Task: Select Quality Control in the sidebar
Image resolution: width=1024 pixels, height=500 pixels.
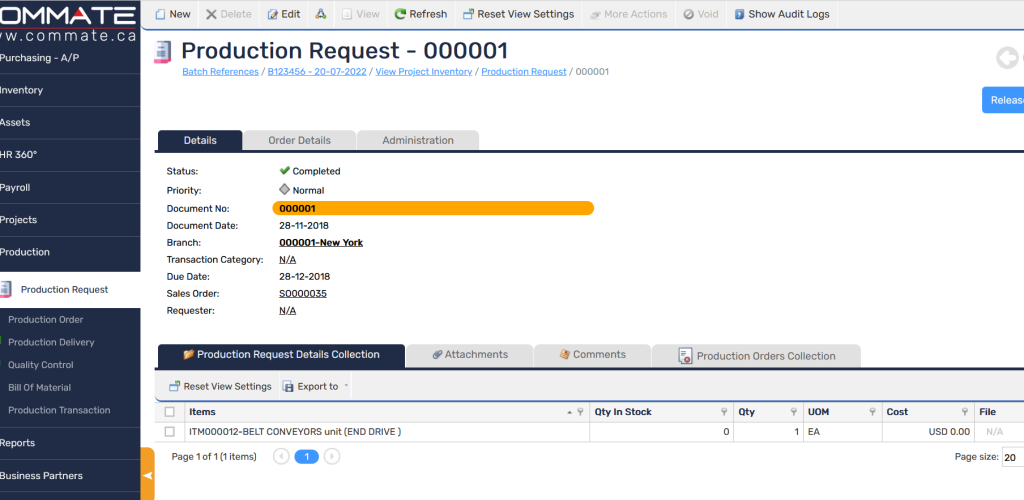Action: [x=41, y=365]
